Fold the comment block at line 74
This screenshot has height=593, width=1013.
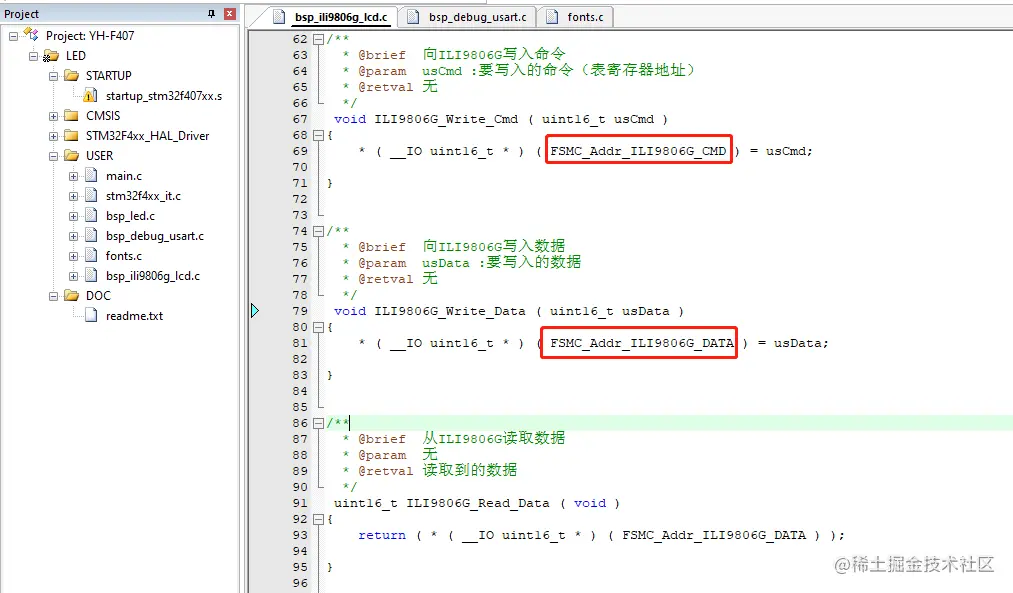point(318,231)
